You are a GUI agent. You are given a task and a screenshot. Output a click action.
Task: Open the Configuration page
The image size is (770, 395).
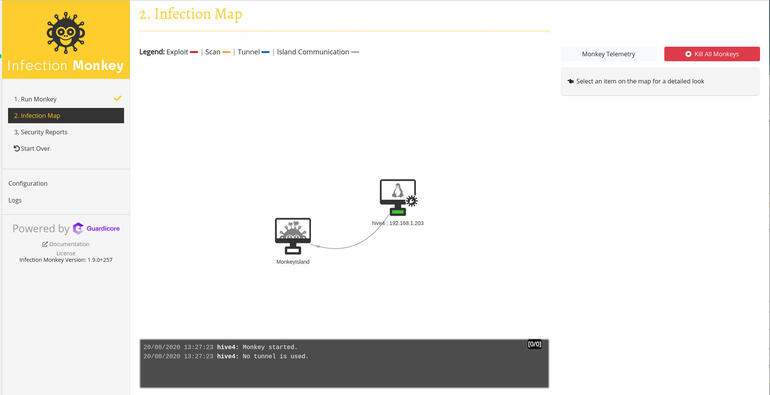pyautogui.click(x=28, y=183)
